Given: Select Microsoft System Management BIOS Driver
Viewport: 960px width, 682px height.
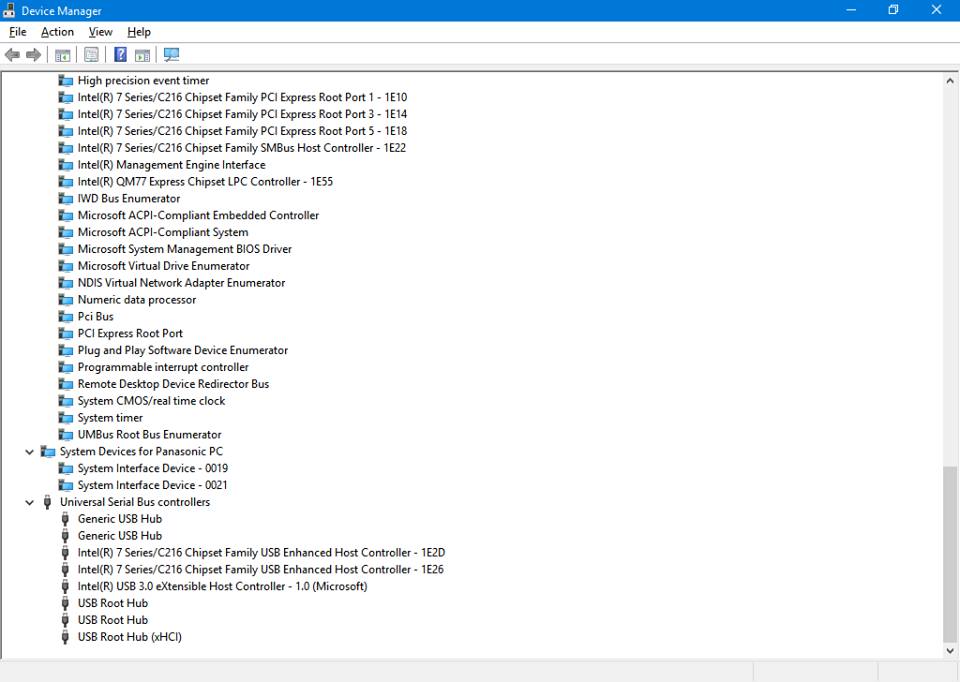Looking at the screenshot, I should [x=185, y=249].
